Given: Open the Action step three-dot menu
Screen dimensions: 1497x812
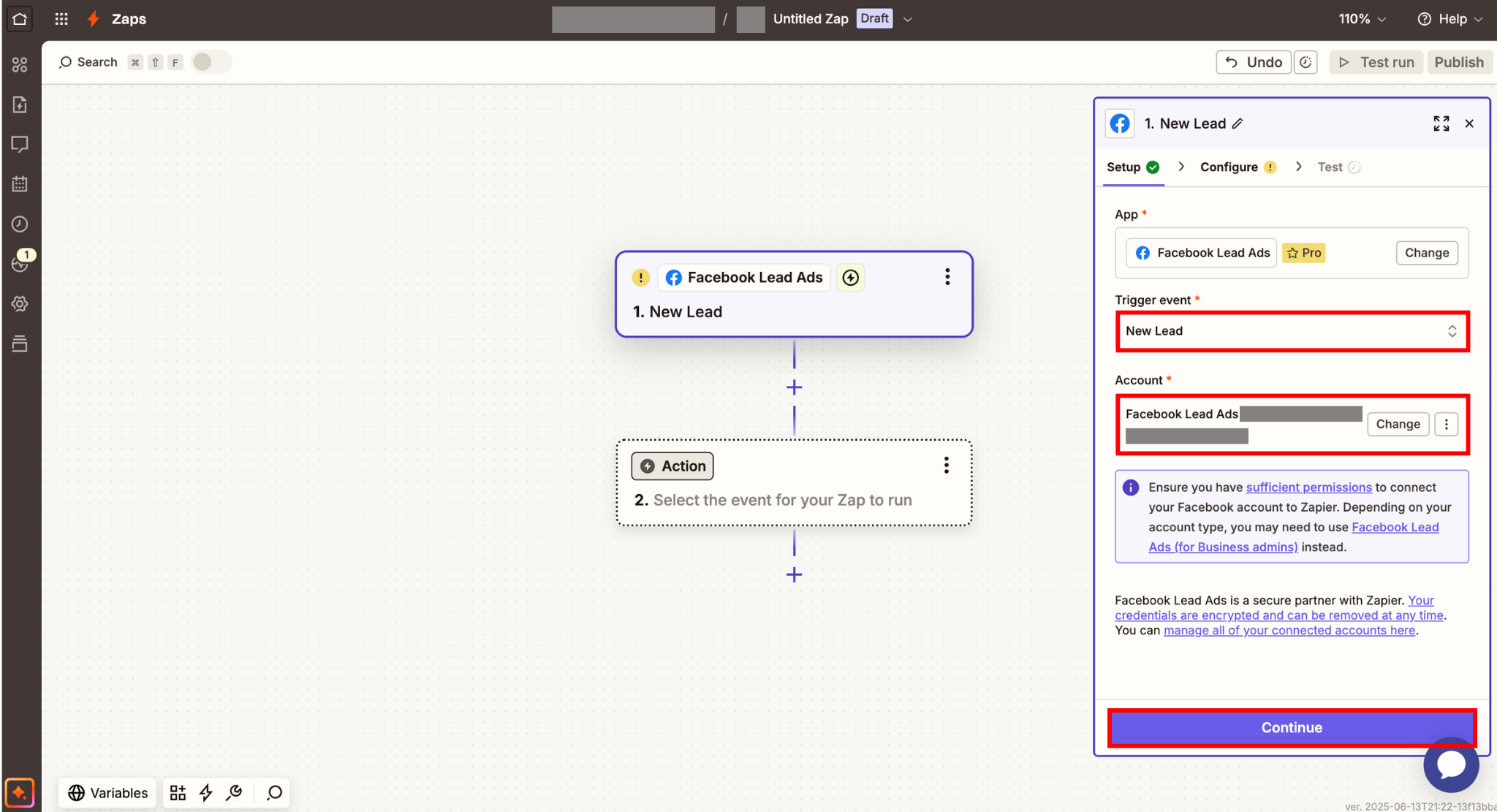Looking at the screenshot, I should click(x=946, y=466).
